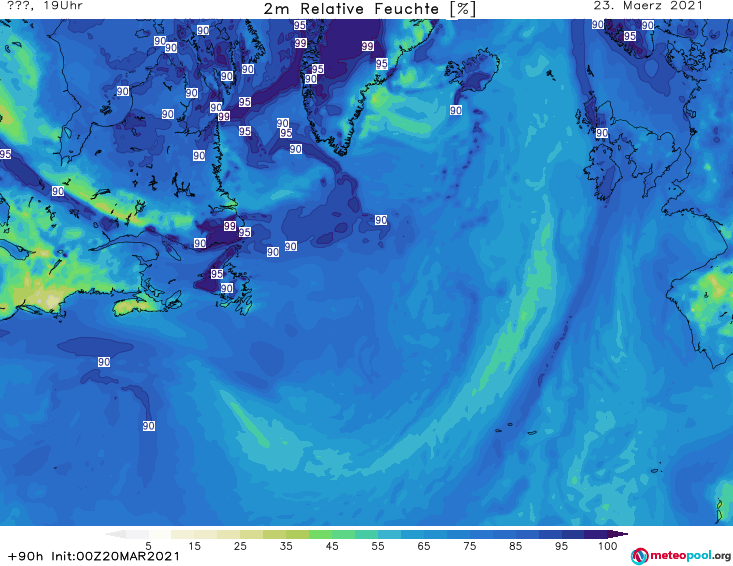Click the legend value '15'
733x566 pixels.
click(194, 546)
